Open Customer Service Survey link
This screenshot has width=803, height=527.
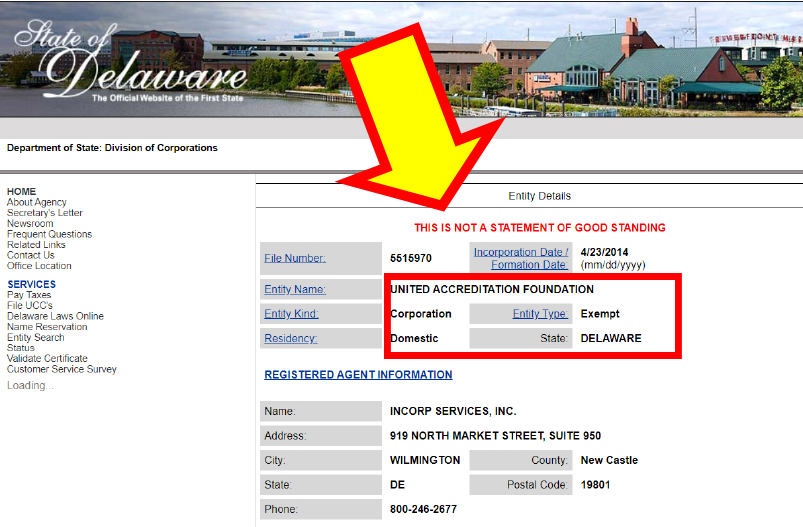62,369
